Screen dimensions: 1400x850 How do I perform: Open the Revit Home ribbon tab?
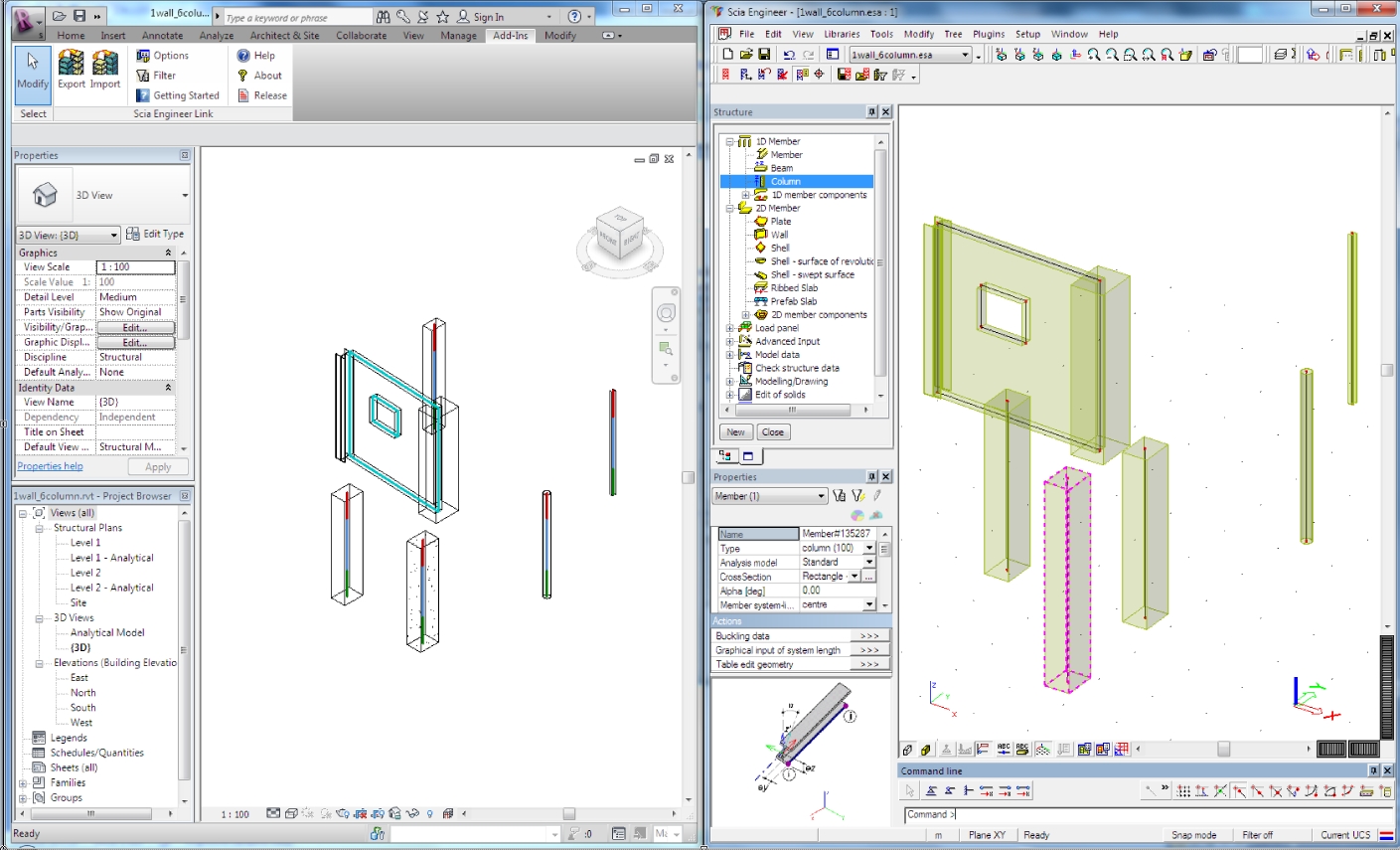pos(71,35)
